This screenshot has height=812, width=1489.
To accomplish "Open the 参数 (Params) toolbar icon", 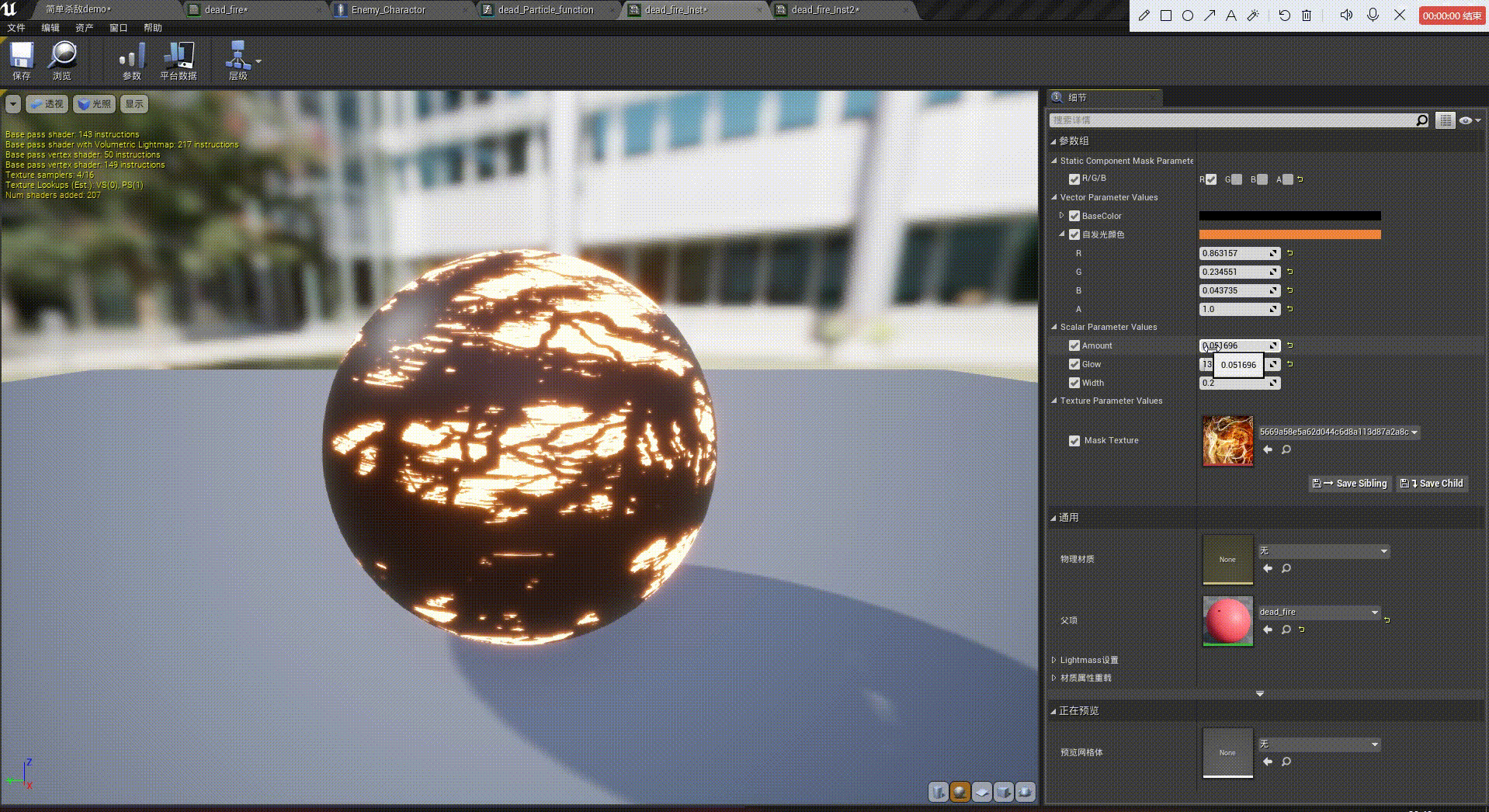I will coord(132,61).
